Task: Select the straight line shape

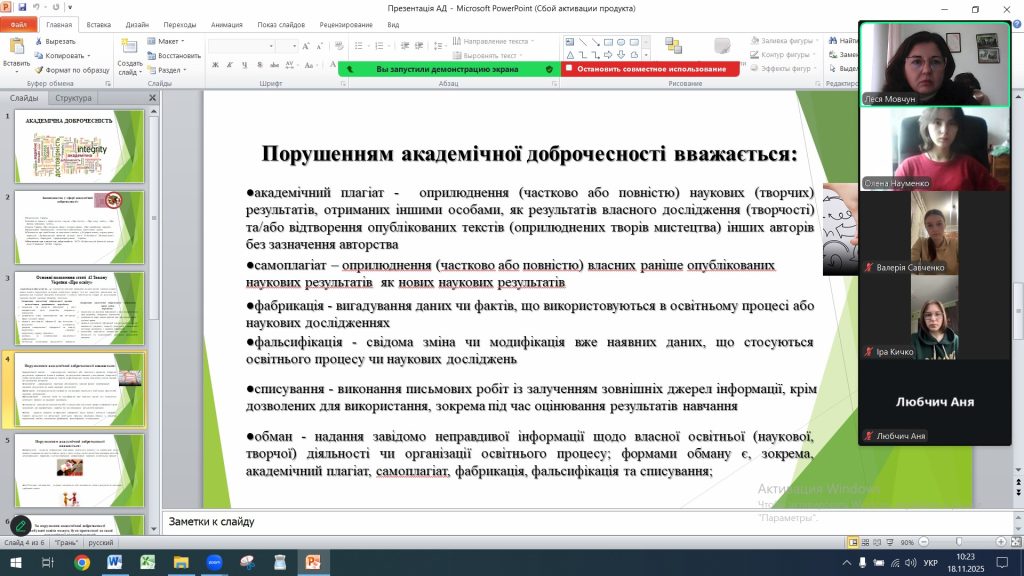Action: 583,42
